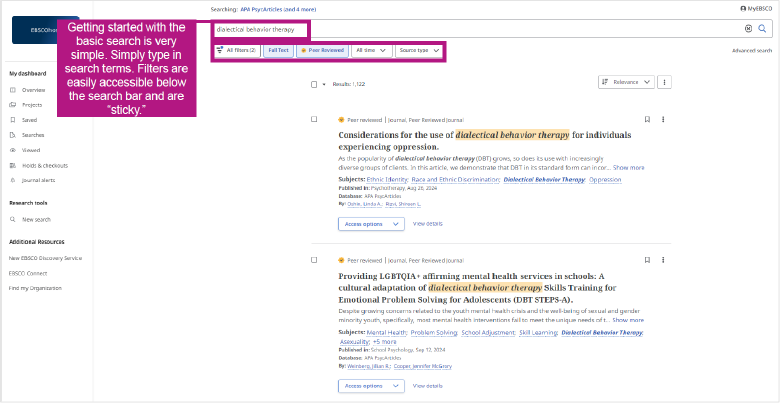Open the All time date dropdown
The image size is (780, 403).
[372, 51]
